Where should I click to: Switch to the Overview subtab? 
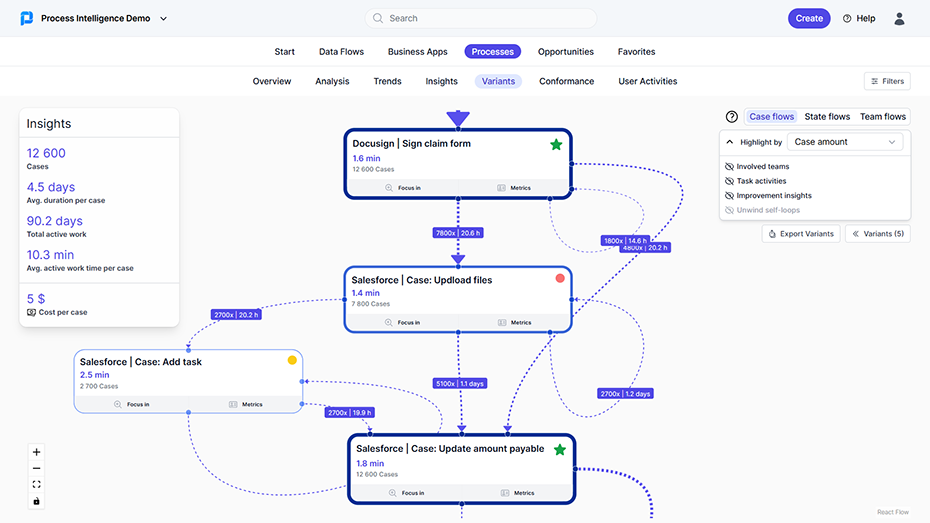tap(272, 81)
